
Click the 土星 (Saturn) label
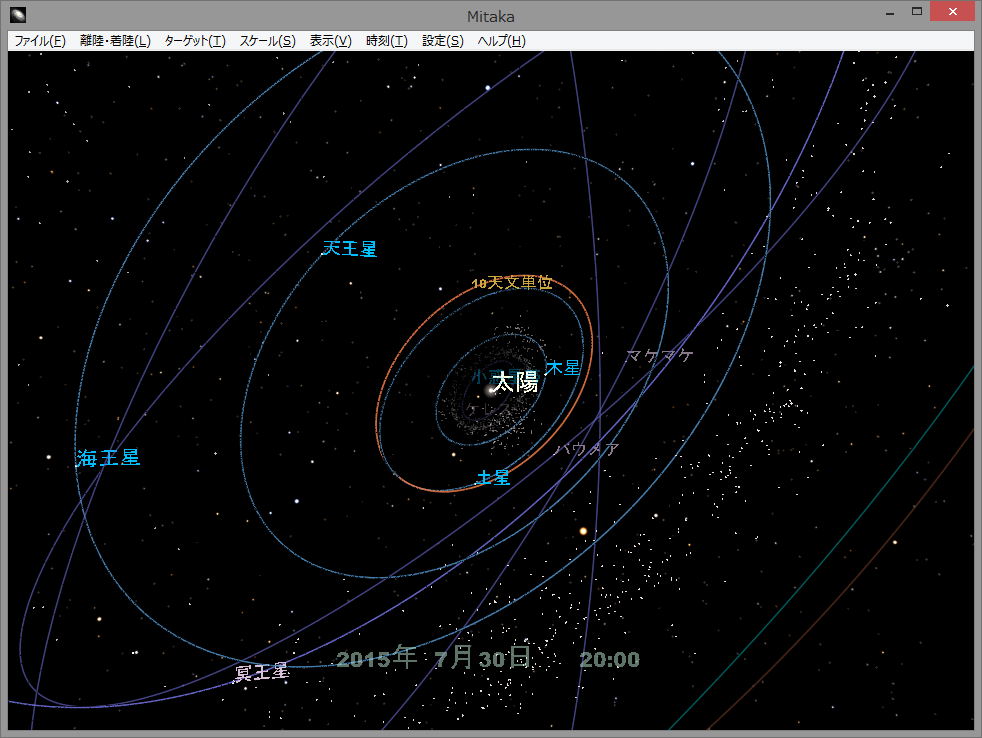tap(494, 478)
